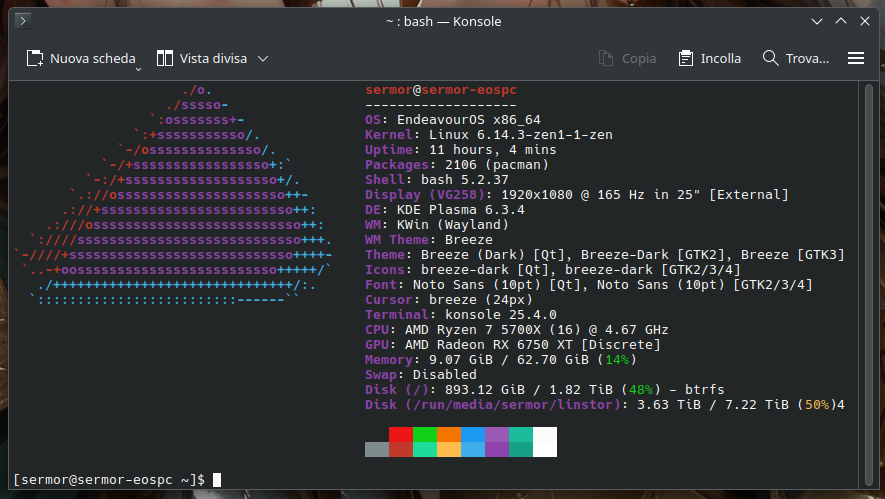The width and height of the screenshot is (885, 499).
Task: Click the memory percentage '14%'
Action: pyautogui.click(x=617, y=360)
